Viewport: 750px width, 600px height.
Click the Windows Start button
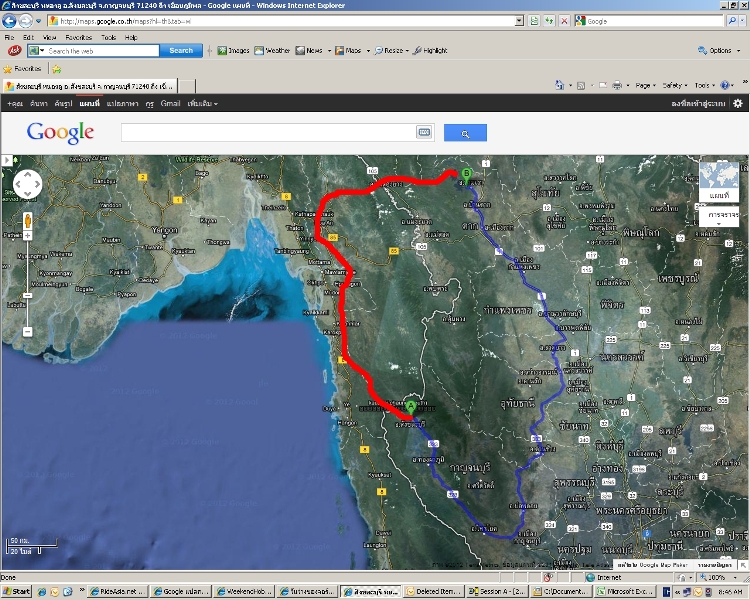coord(17,592)
